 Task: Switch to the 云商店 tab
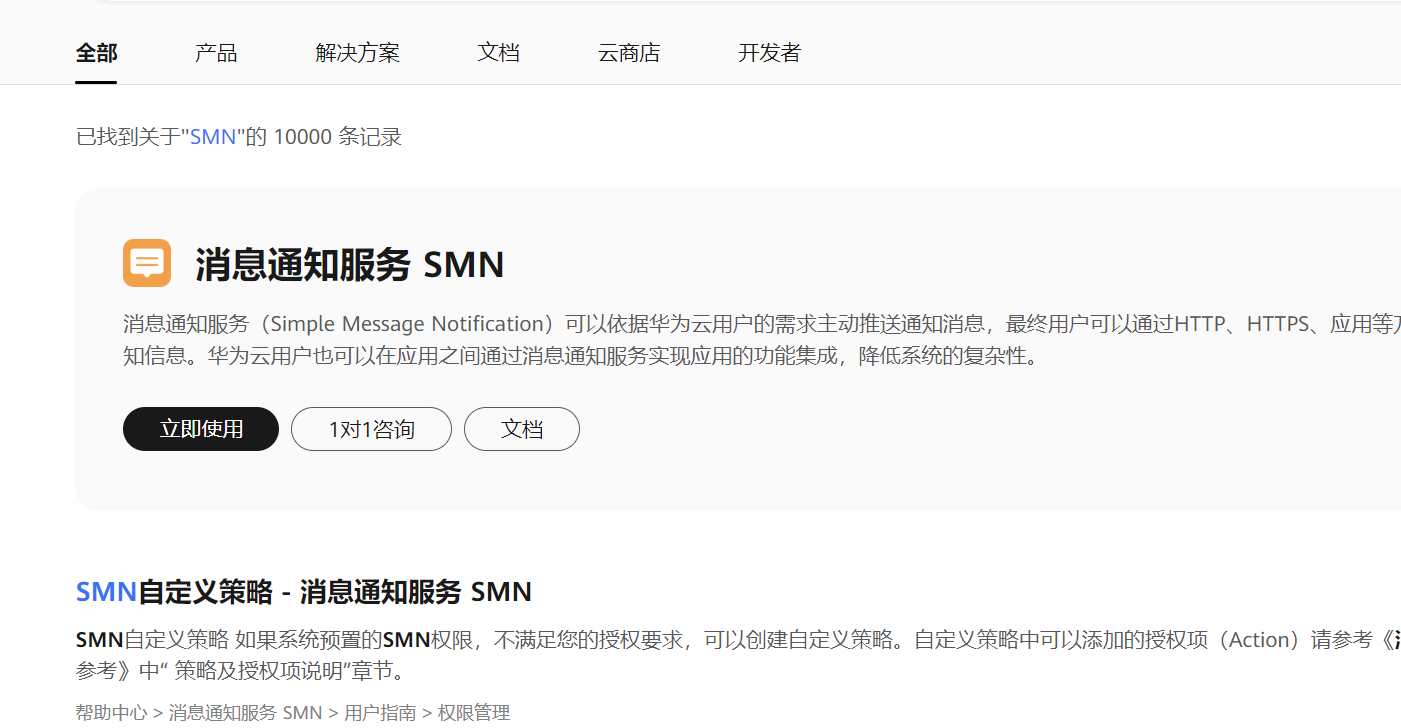pyautogui.click(x=628, y=53)
